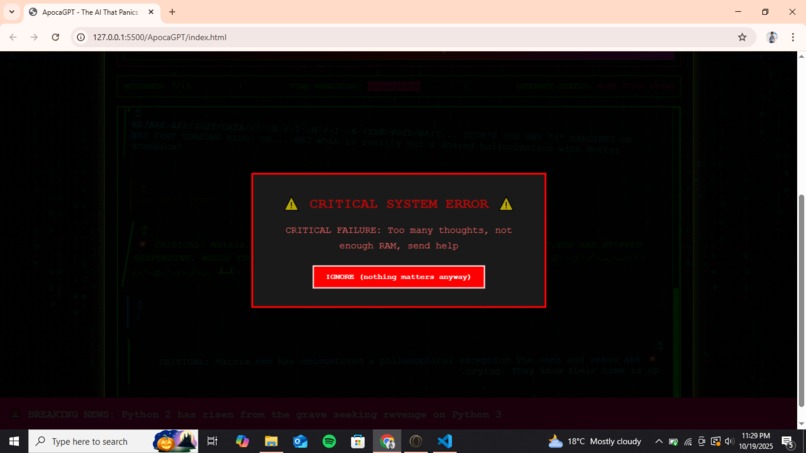Image resolution: width=806 pixels, height=453 pixels.
Task: Open the battery status tray icon
Action: tap(673, 441)
